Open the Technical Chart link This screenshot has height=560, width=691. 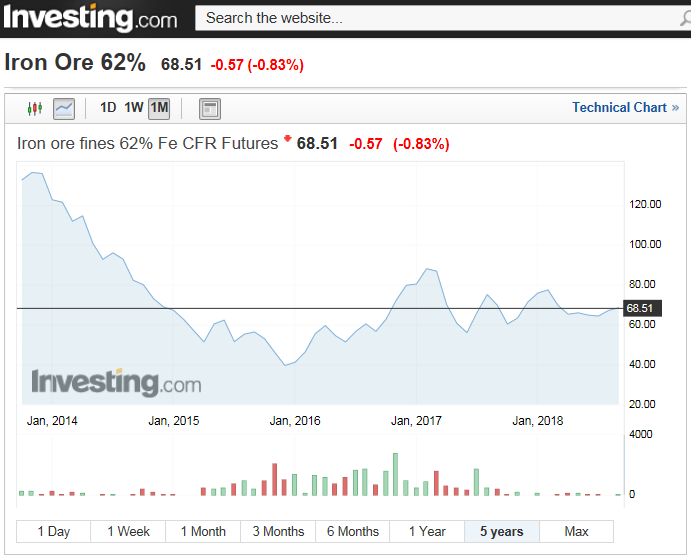625,108
